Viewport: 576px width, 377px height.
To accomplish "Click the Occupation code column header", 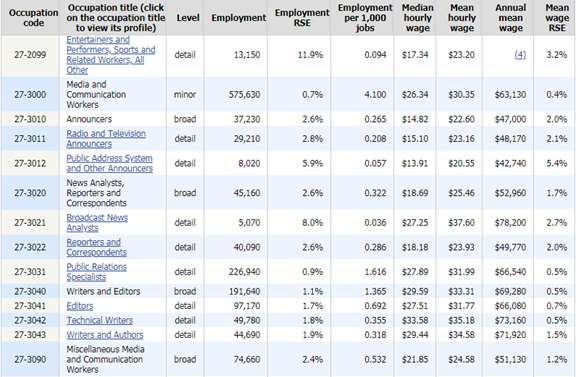I will [33, 18].
